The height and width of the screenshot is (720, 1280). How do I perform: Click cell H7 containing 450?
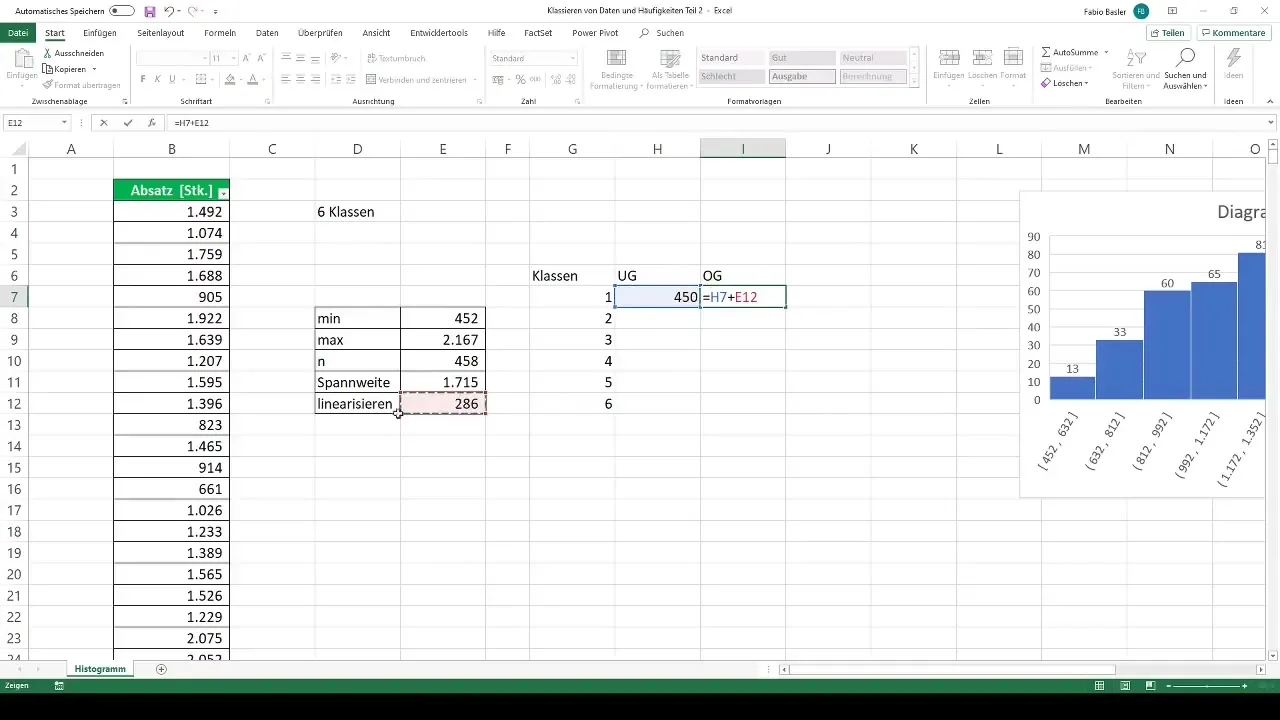coord(657,297)
